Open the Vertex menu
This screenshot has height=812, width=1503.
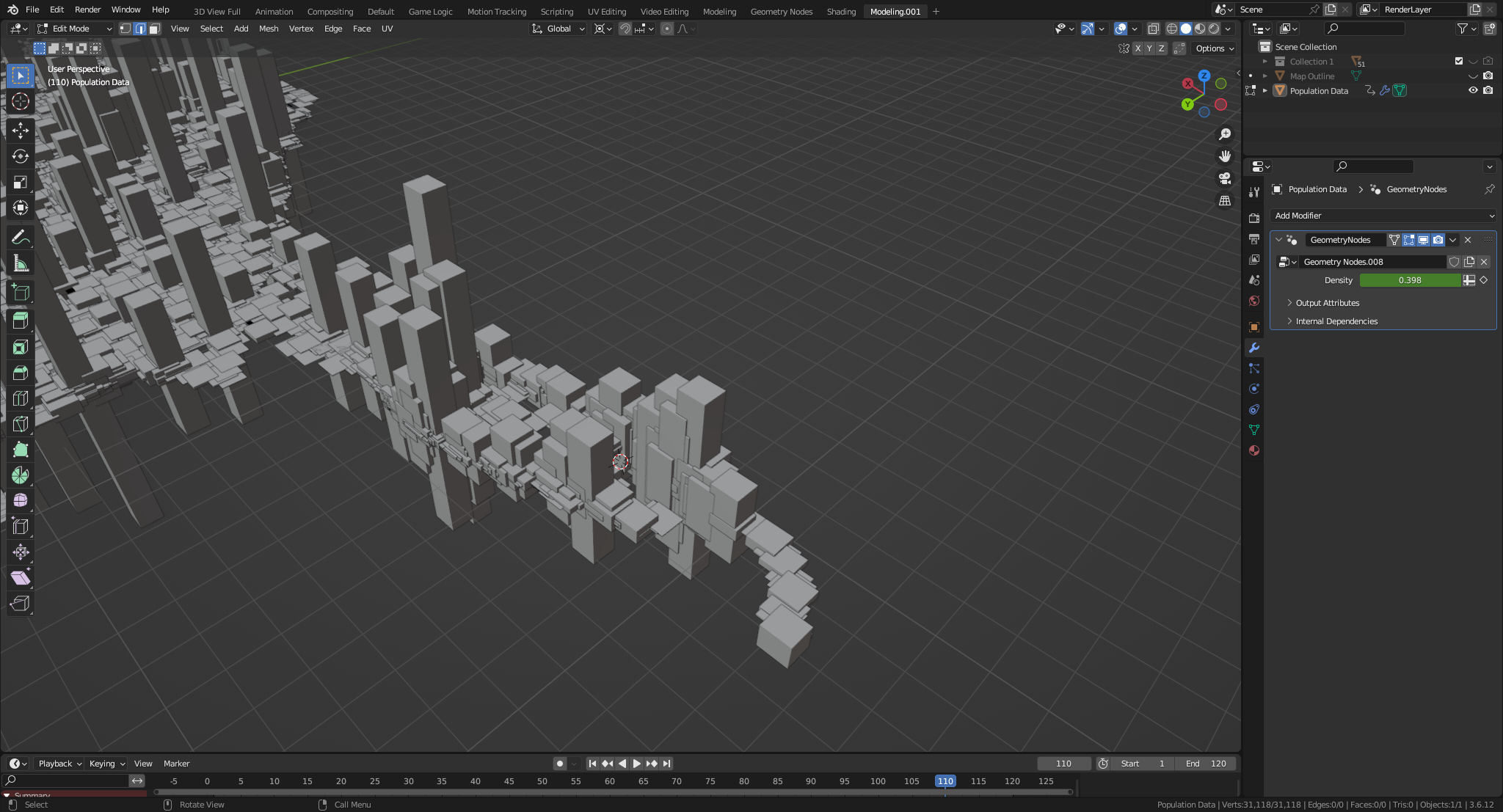[x=301, y=29]
